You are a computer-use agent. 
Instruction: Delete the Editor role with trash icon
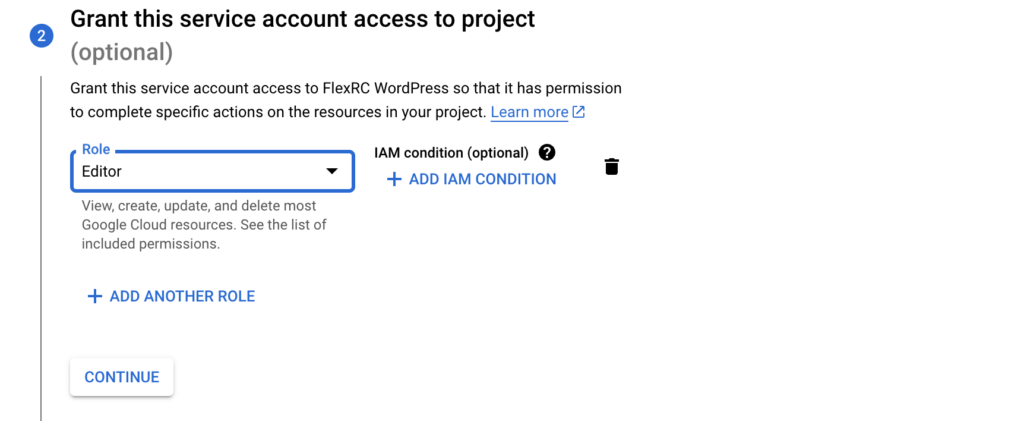pos(612,167)
